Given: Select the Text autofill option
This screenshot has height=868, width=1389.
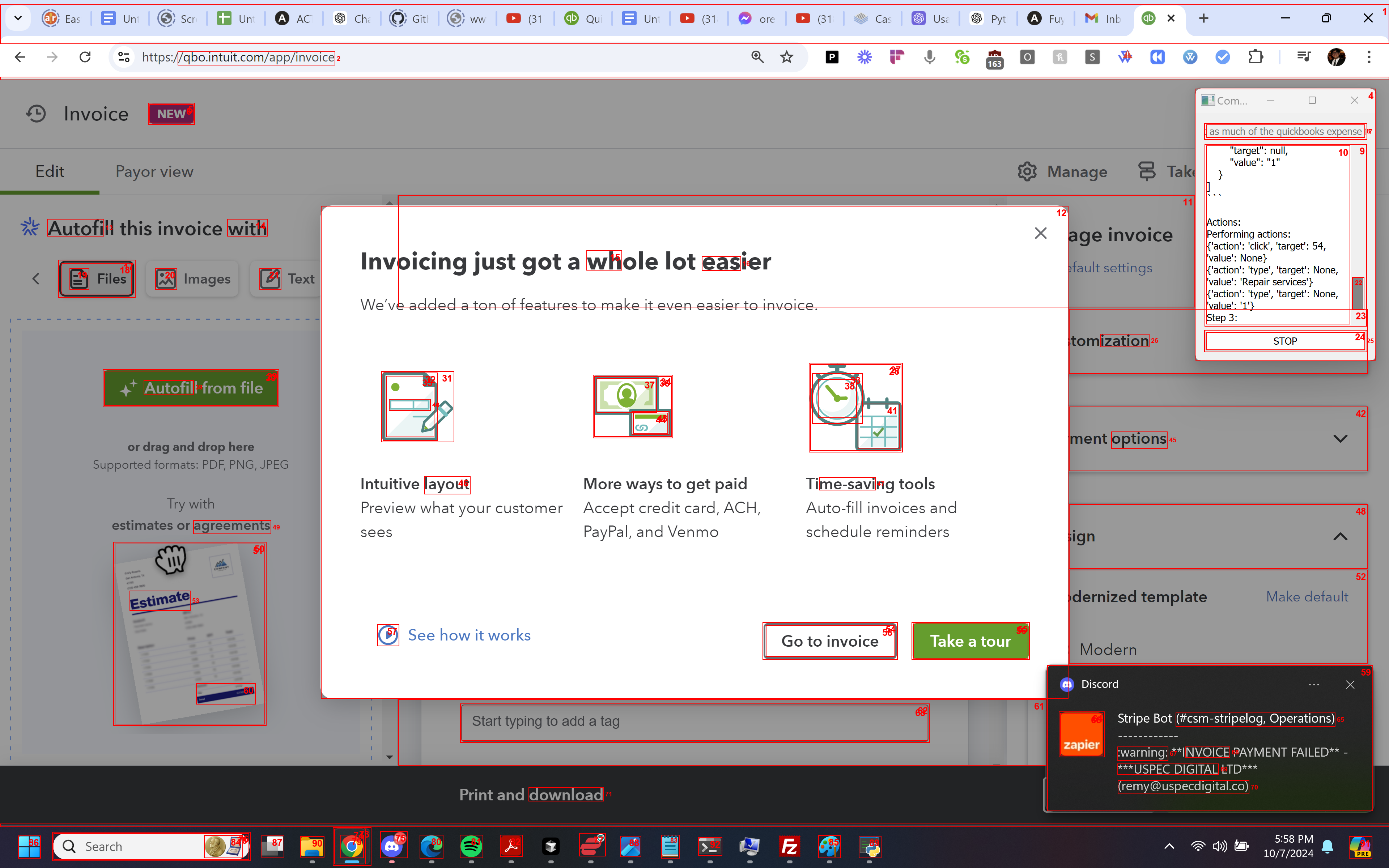Looking at the screenshot, I should [x=286, y=279].
